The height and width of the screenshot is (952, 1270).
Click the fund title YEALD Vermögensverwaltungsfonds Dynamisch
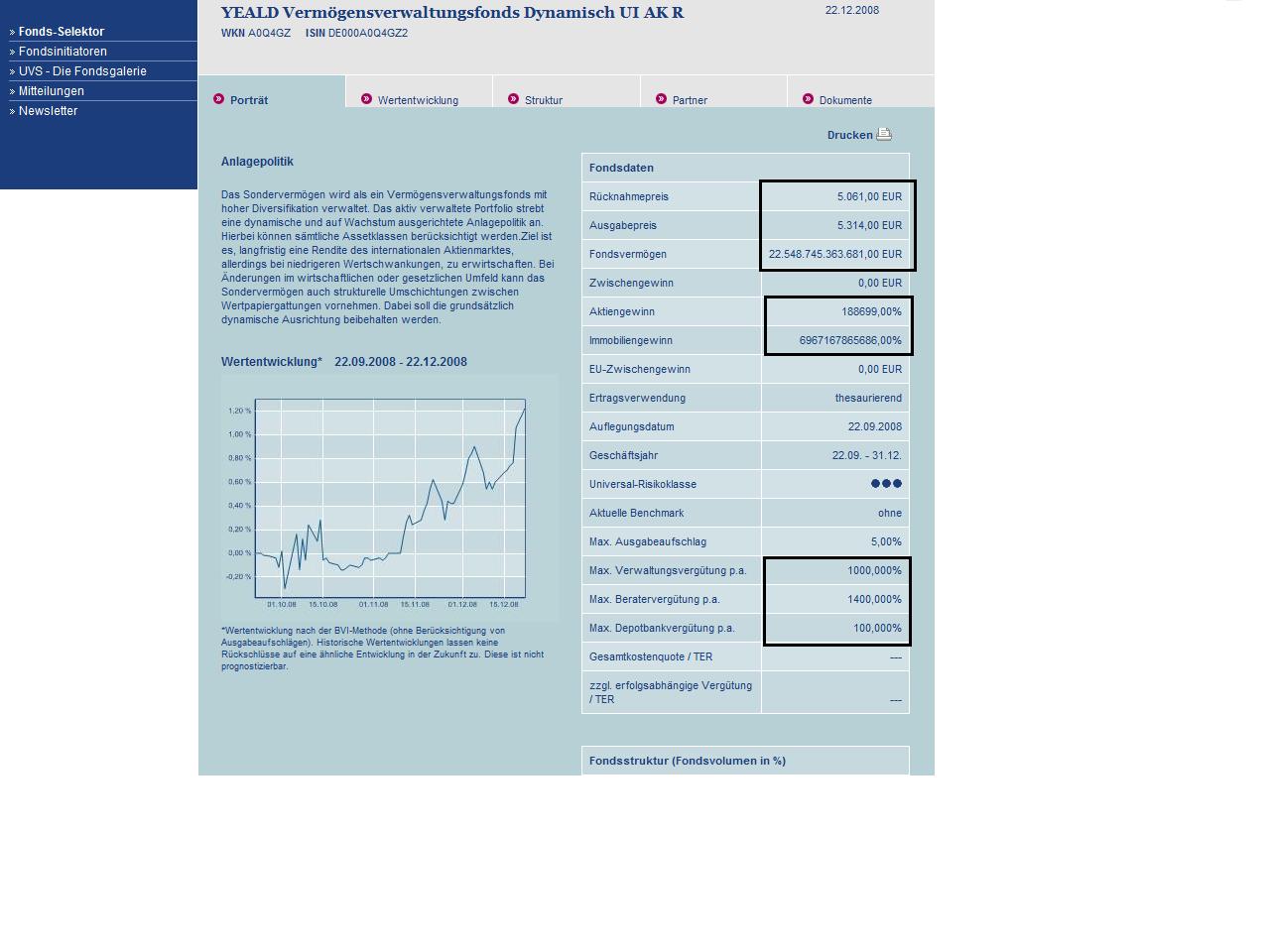coord(451,13)
